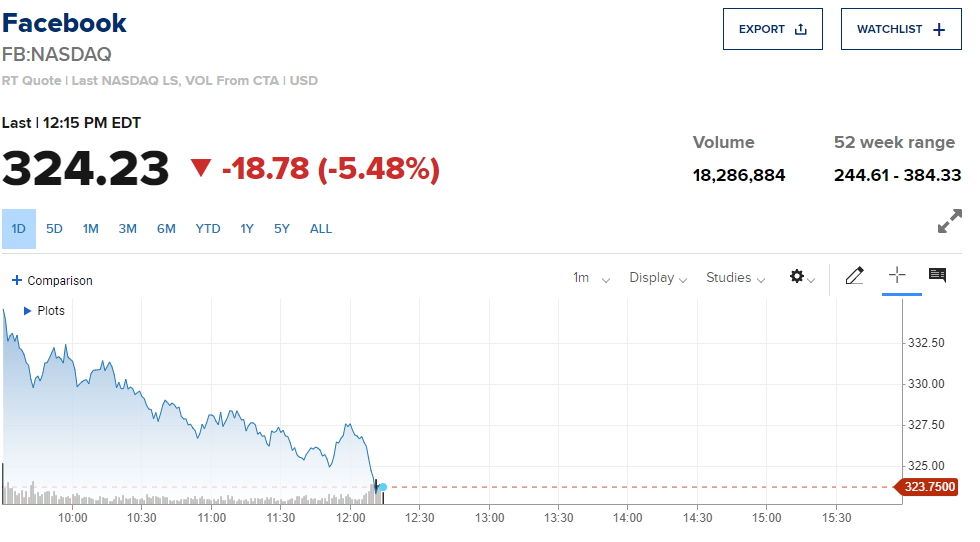The width and height of the screenshot is (980, 542).
Task: Open chart settings gear icon
Action: [x=798, y=277]
